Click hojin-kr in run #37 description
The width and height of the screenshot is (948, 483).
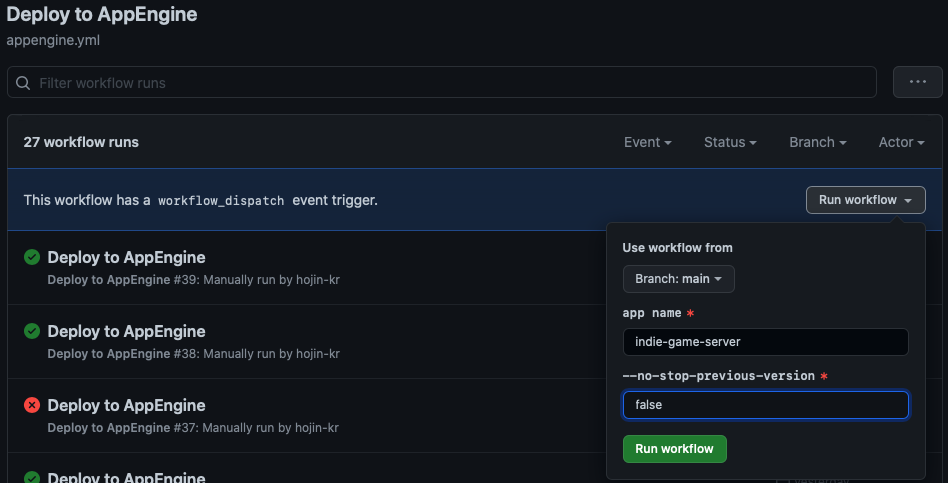pyautogui.click(x=317, y=427)
